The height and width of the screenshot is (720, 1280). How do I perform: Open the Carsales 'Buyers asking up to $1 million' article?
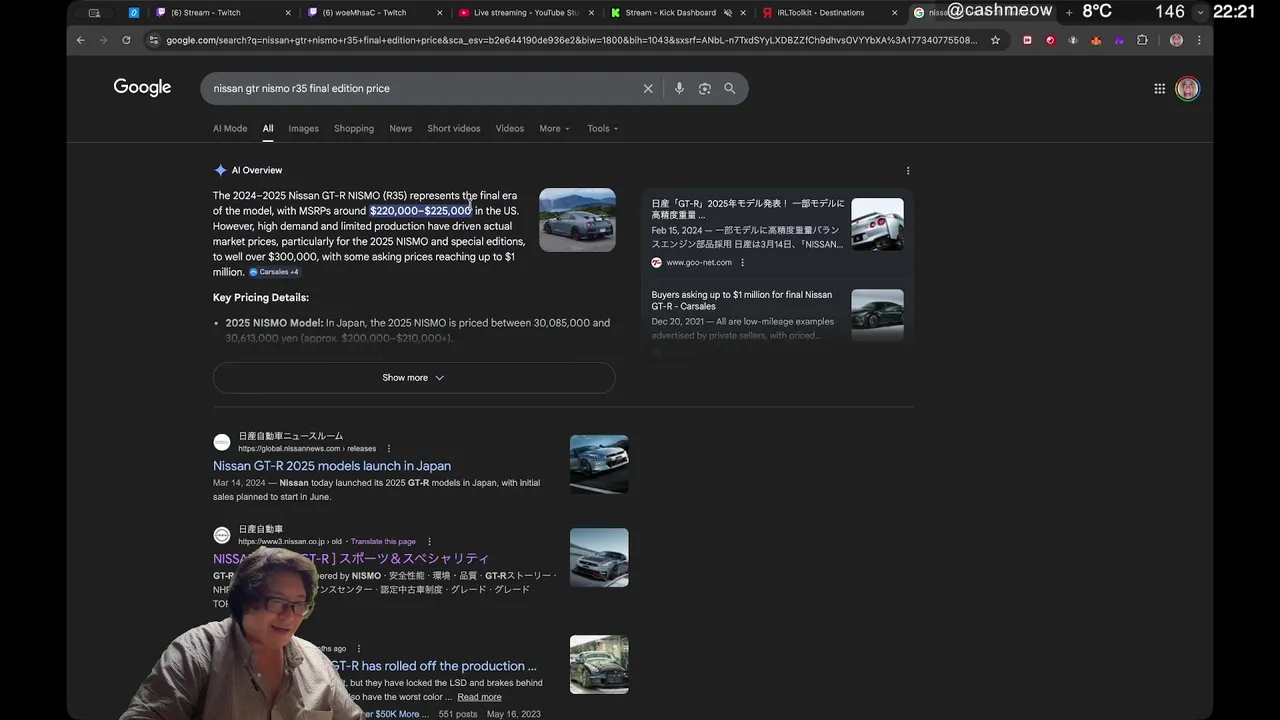tap(742, 300)
